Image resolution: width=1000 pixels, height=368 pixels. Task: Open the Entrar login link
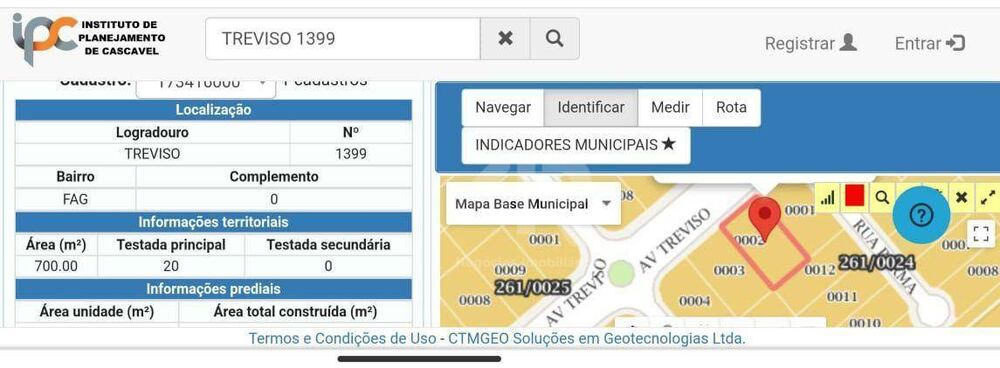(x=930, y=43)
